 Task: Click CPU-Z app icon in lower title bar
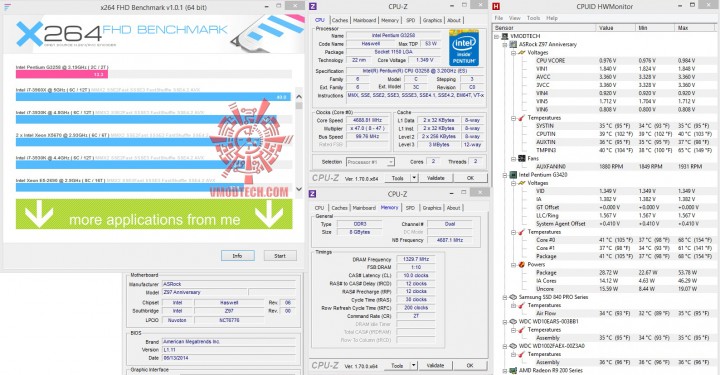tap(313, 194)
